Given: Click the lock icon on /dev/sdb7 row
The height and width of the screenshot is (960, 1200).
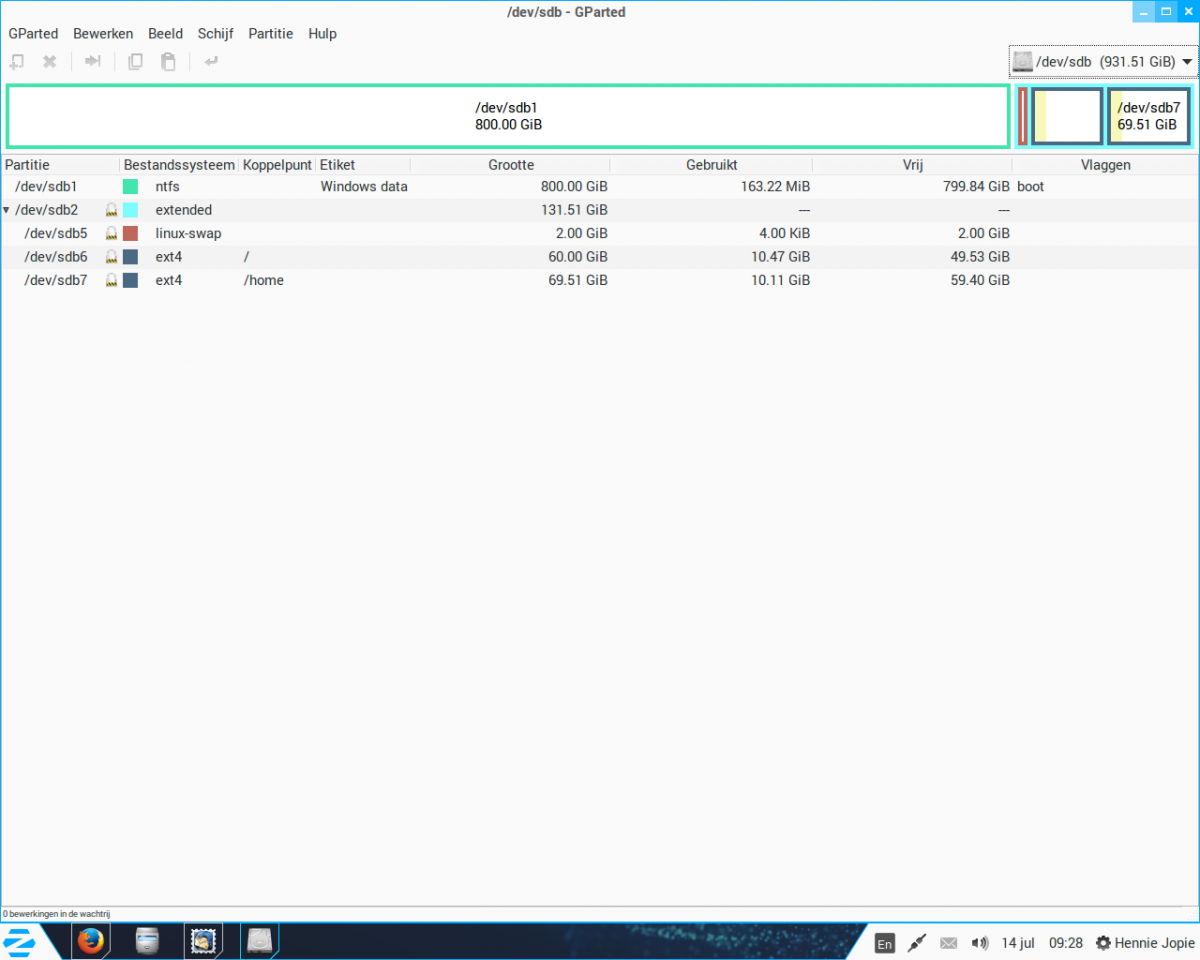Looking at the screenshot, I should [x=112, y=280].
